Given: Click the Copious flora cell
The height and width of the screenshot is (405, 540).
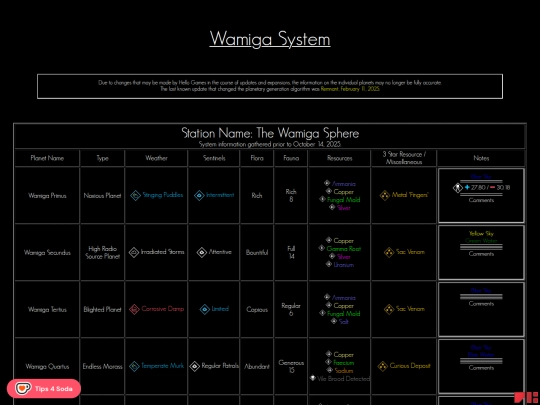Looking at the screenshot, I should [257, 310].
